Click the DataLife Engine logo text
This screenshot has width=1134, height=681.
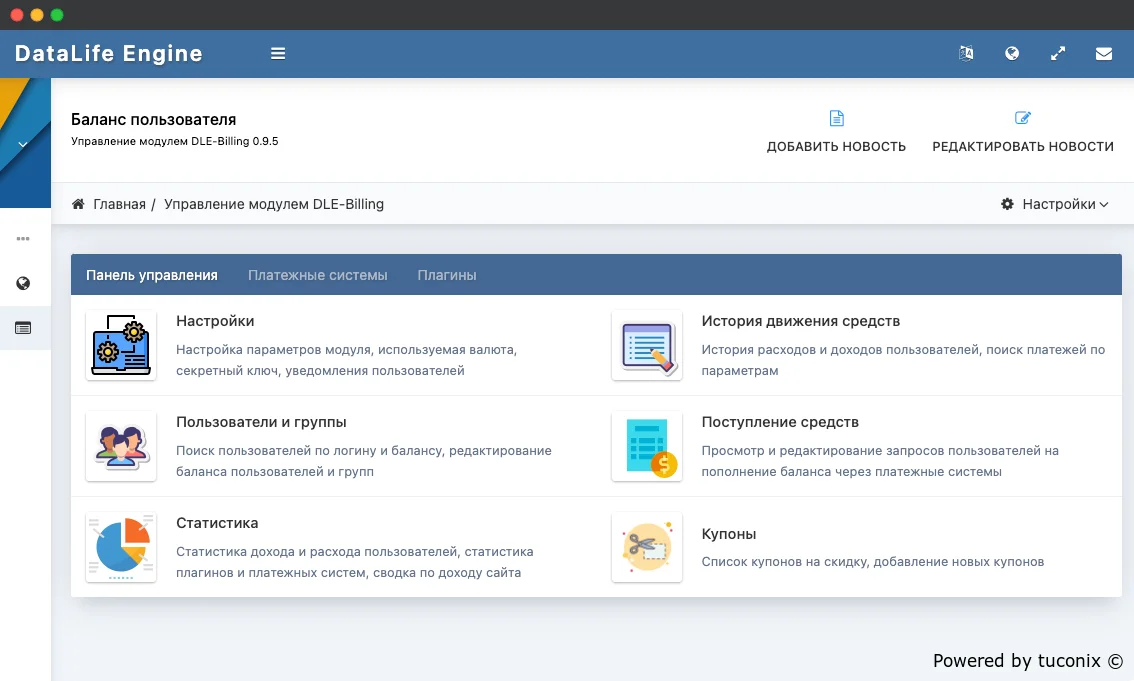[108, 53]
